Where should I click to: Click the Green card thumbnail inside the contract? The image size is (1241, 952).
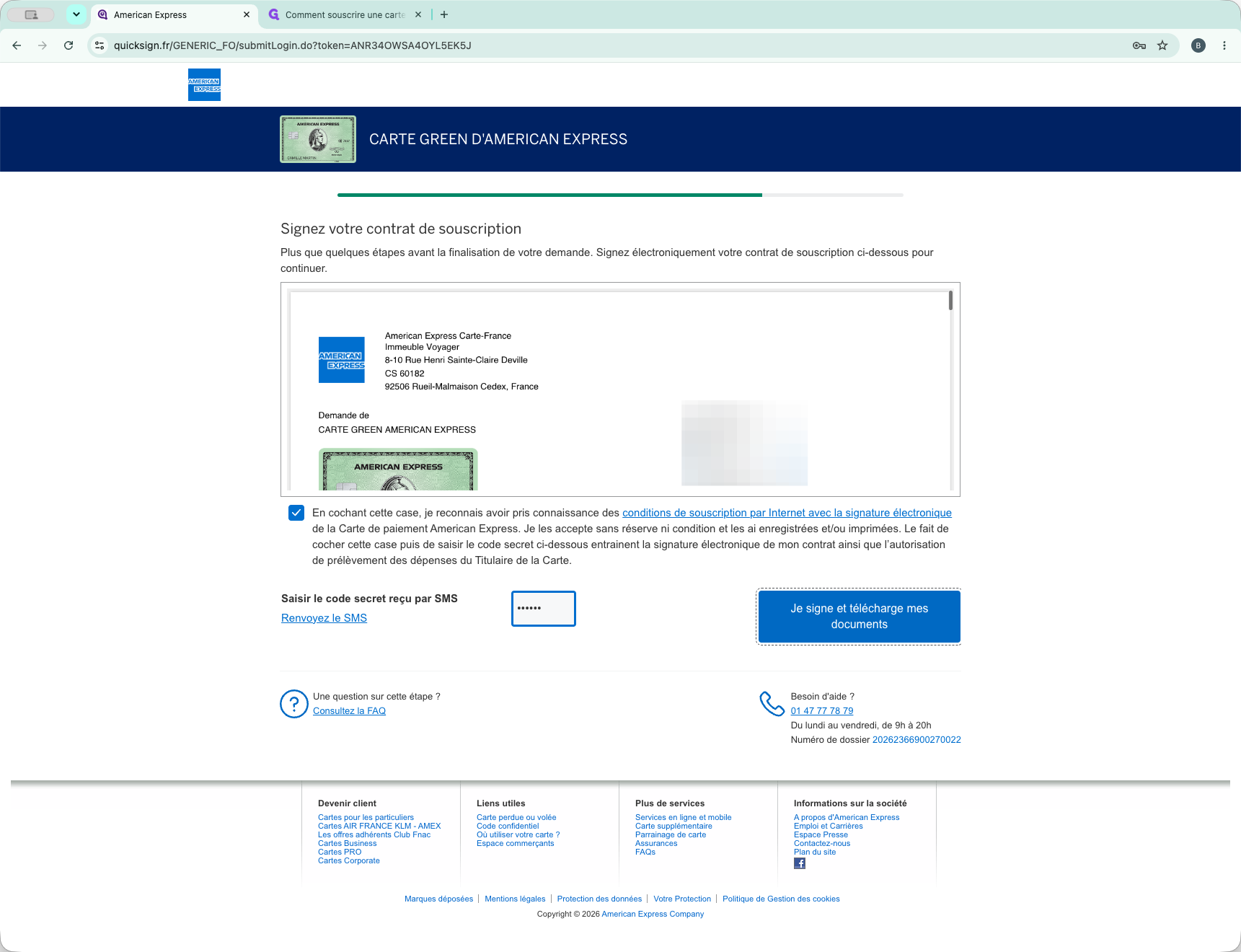398,470
